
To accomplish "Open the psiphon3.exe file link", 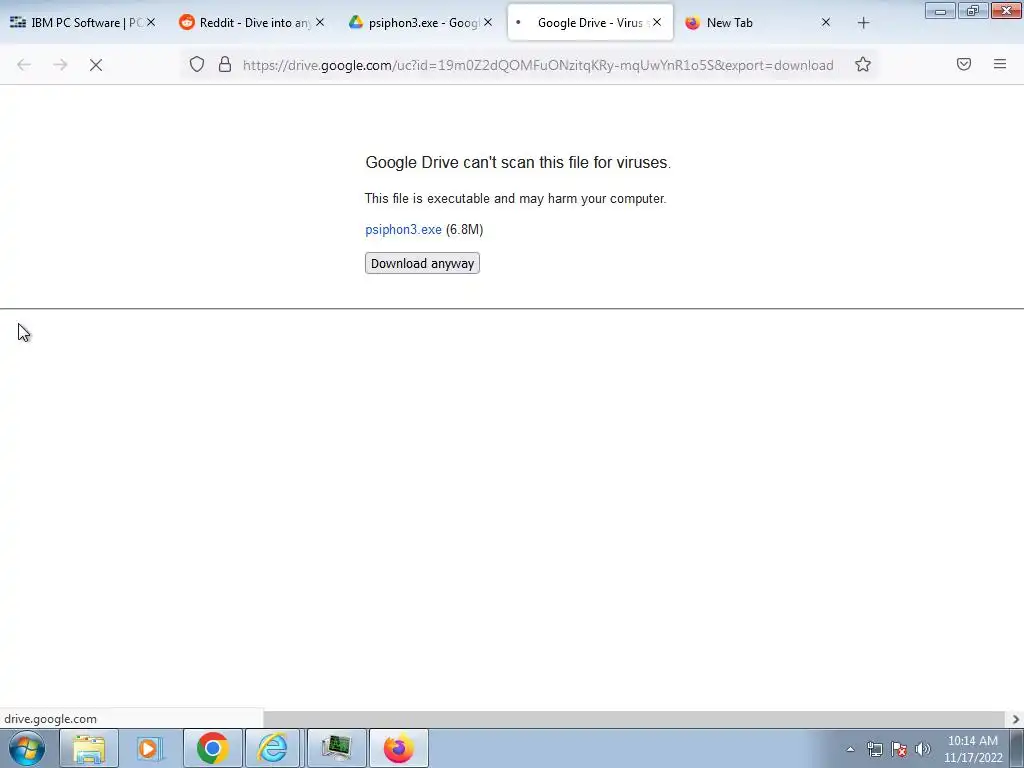I will click(403, 229).
